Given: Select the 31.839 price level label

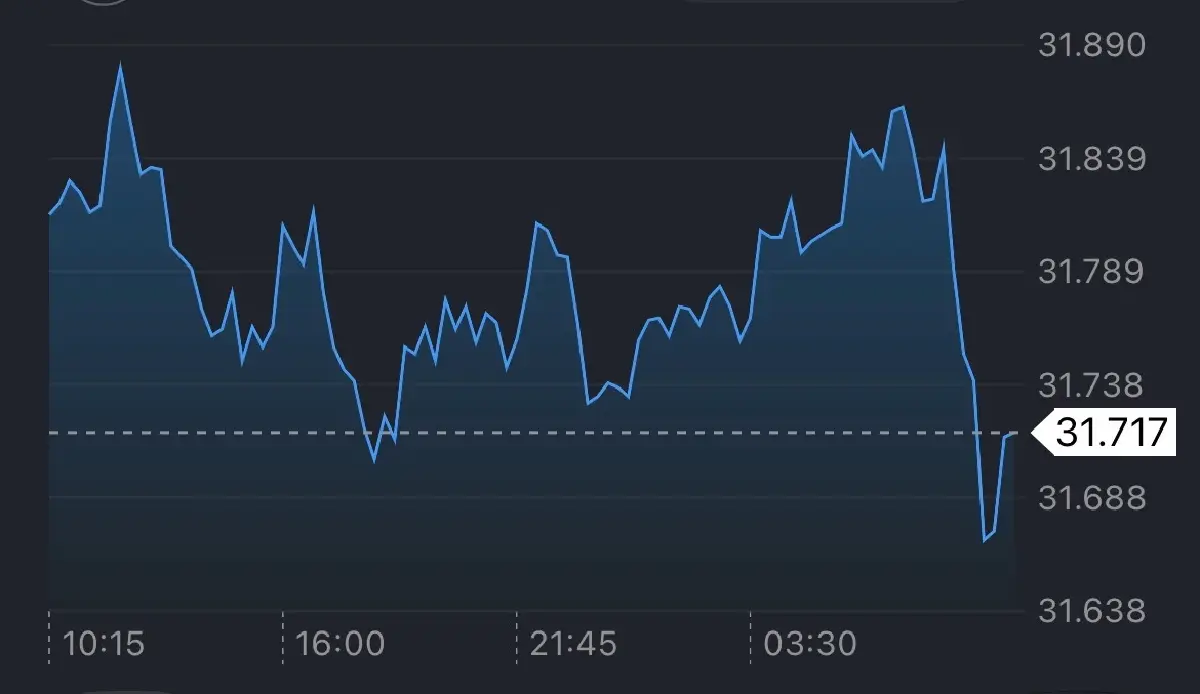Looking at the screenshot, I should point(1091,159).
